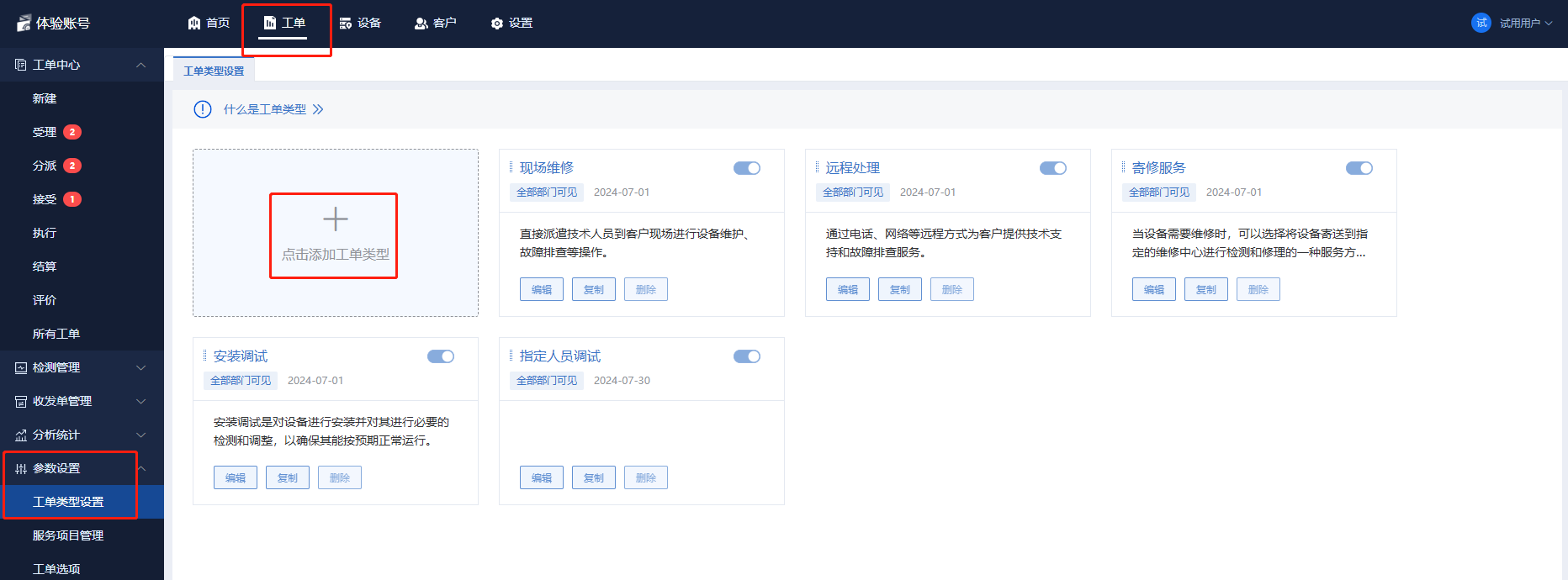Toggle the 现场维修 switch off

[747, 168]
